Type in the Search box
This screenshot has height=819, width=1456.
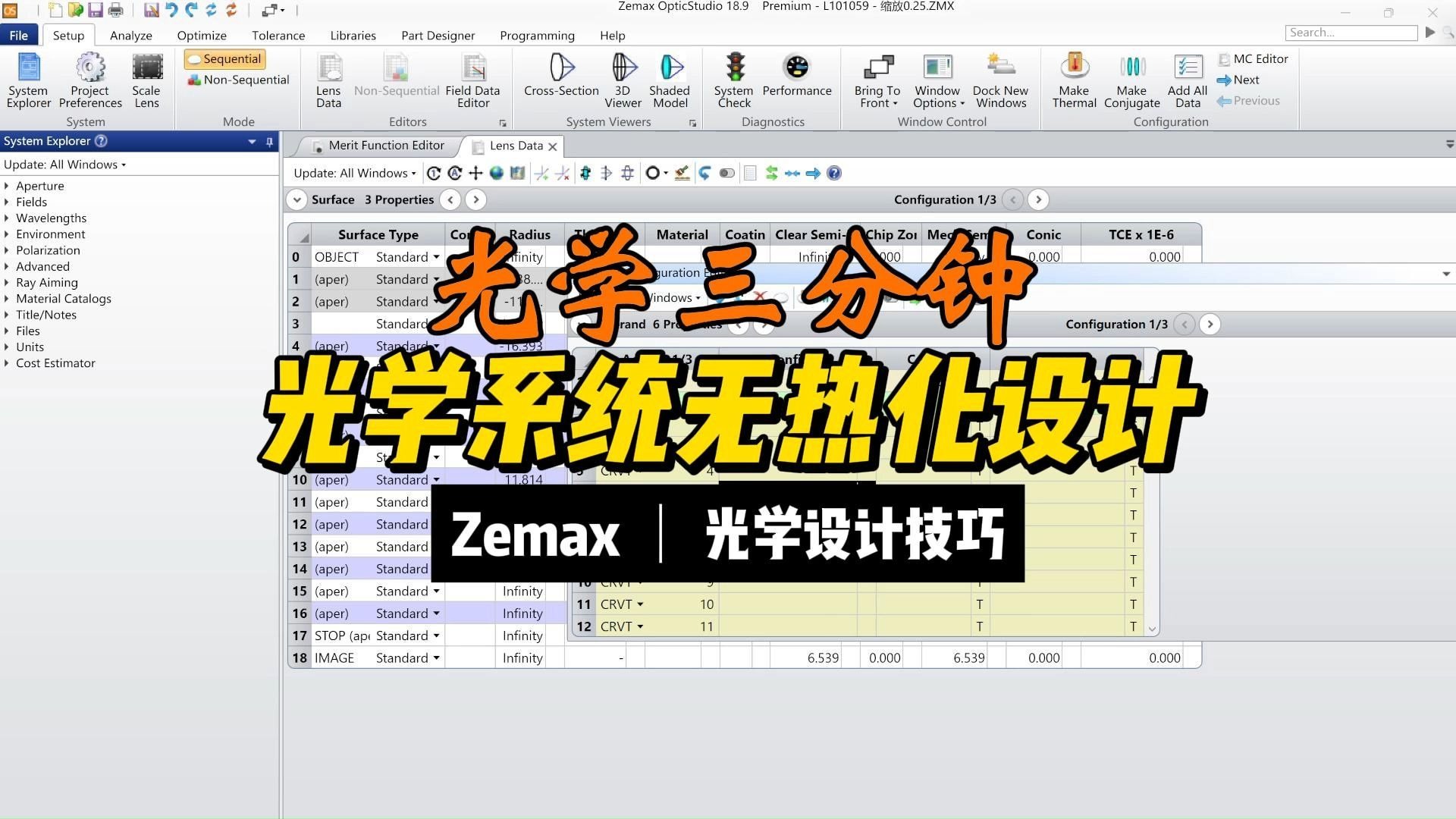pos(1351,33)
